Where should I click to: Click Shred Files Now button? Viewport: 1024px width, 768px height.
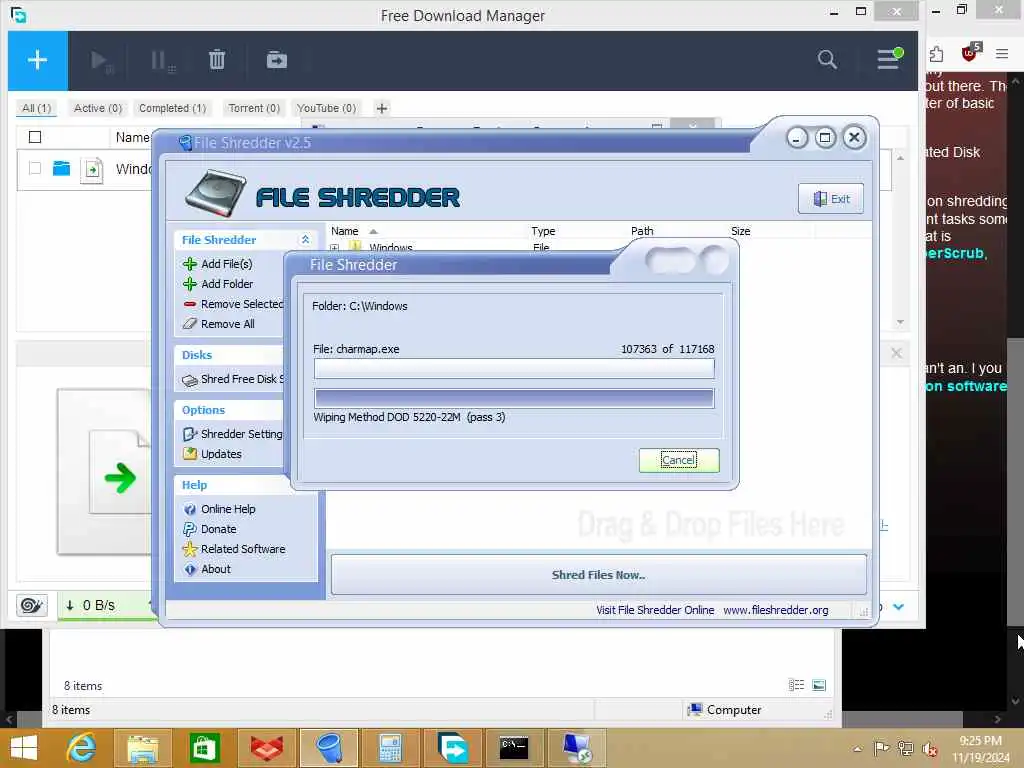point(599,575)
